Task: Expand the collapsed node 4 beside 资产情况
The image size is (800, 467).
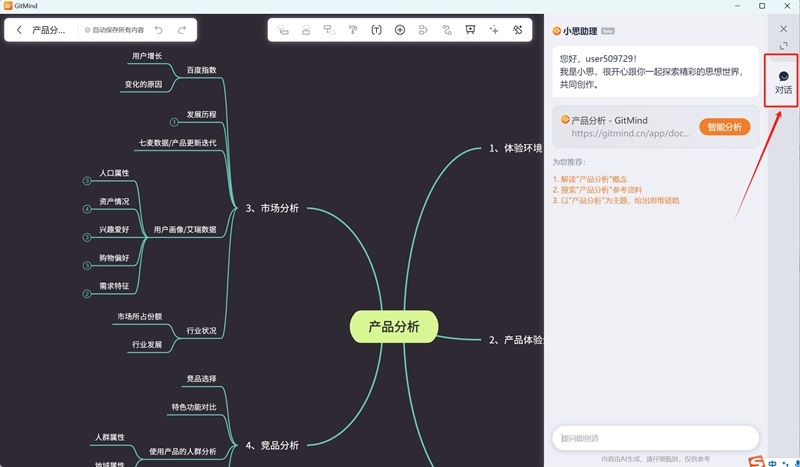Action: point(87,209)
